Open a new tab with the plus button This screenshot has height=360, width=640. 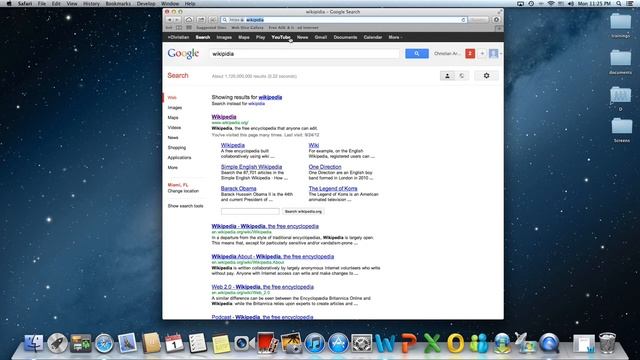coord(499,28)
